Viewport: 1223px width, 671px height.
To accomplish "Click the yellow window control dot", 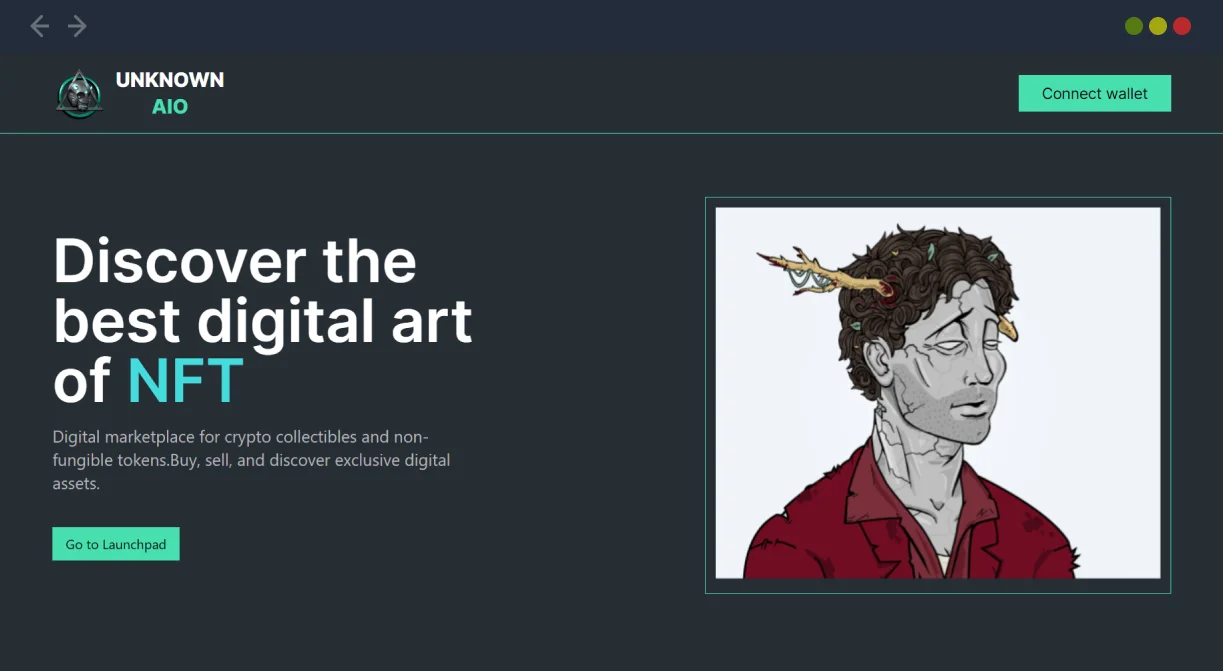I will tap(1157, 26).
